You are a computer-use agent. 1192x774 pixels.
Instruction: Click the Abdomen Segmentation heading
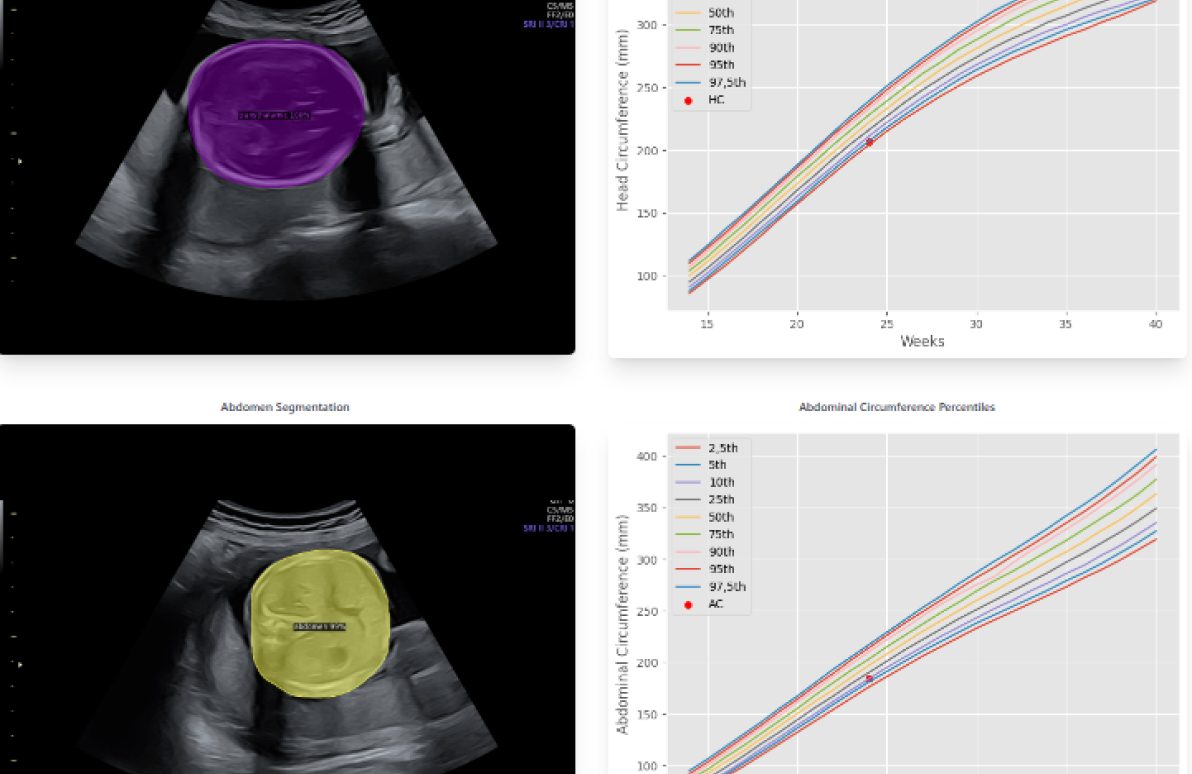[285, 407]
